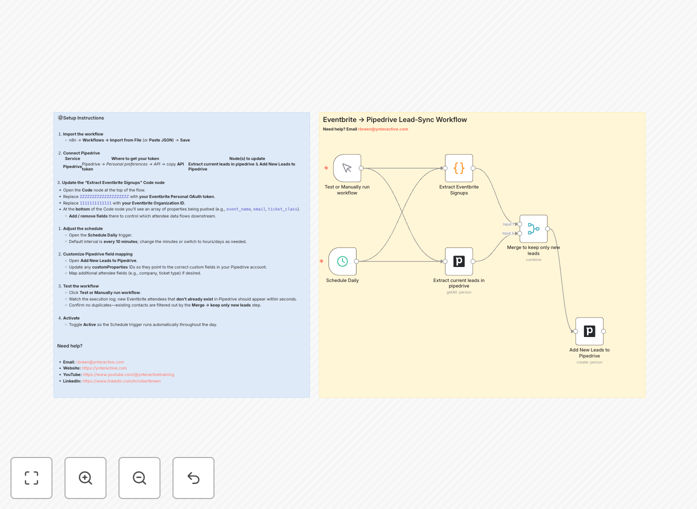Open the YouTube channel link
Screen dimensions: 697x509
(128, 374)
